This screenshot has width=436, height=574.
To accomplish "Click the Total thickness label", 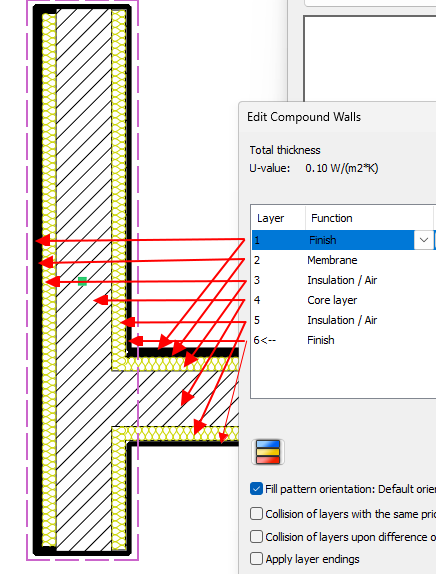I will click(285, 150).
